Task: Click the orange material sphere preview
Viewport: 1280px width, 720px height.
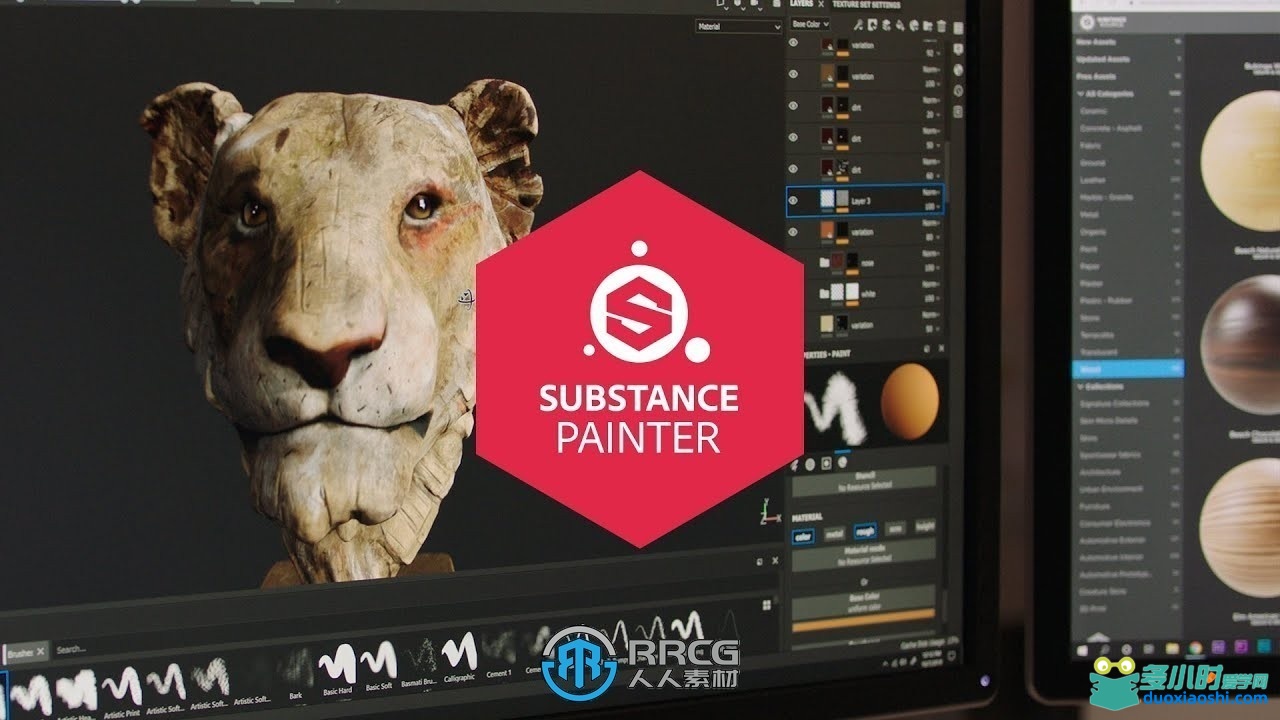Action: pyautogui.click(x=909, y=400)
